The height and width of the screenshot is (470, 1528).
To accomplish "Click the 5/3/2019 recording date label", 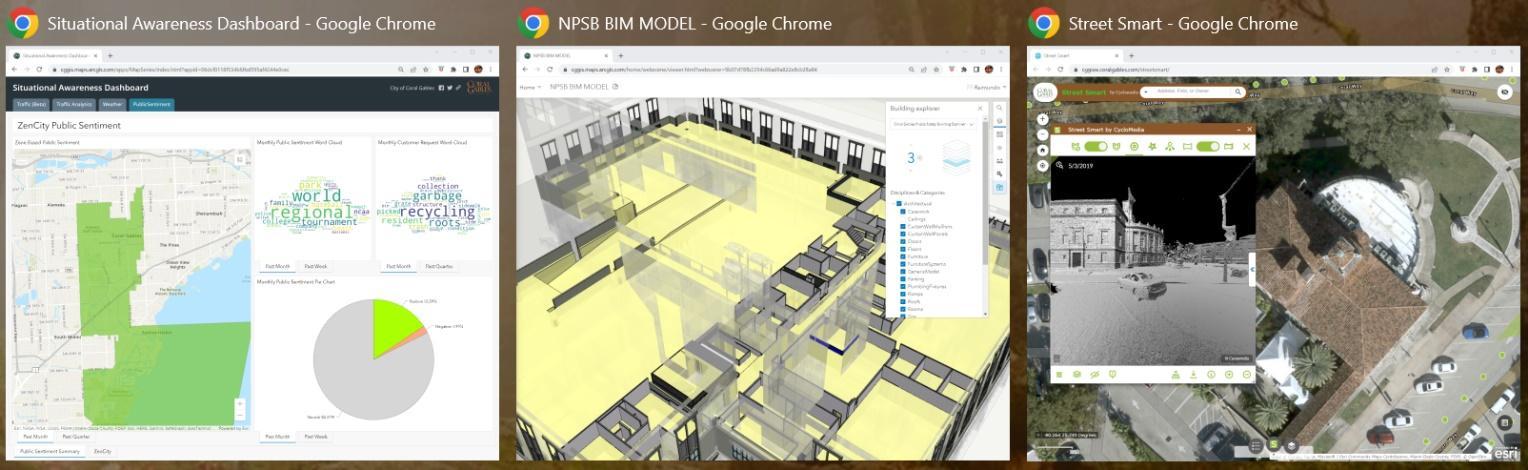I will pyautogui.click(x=1081, y=166).
